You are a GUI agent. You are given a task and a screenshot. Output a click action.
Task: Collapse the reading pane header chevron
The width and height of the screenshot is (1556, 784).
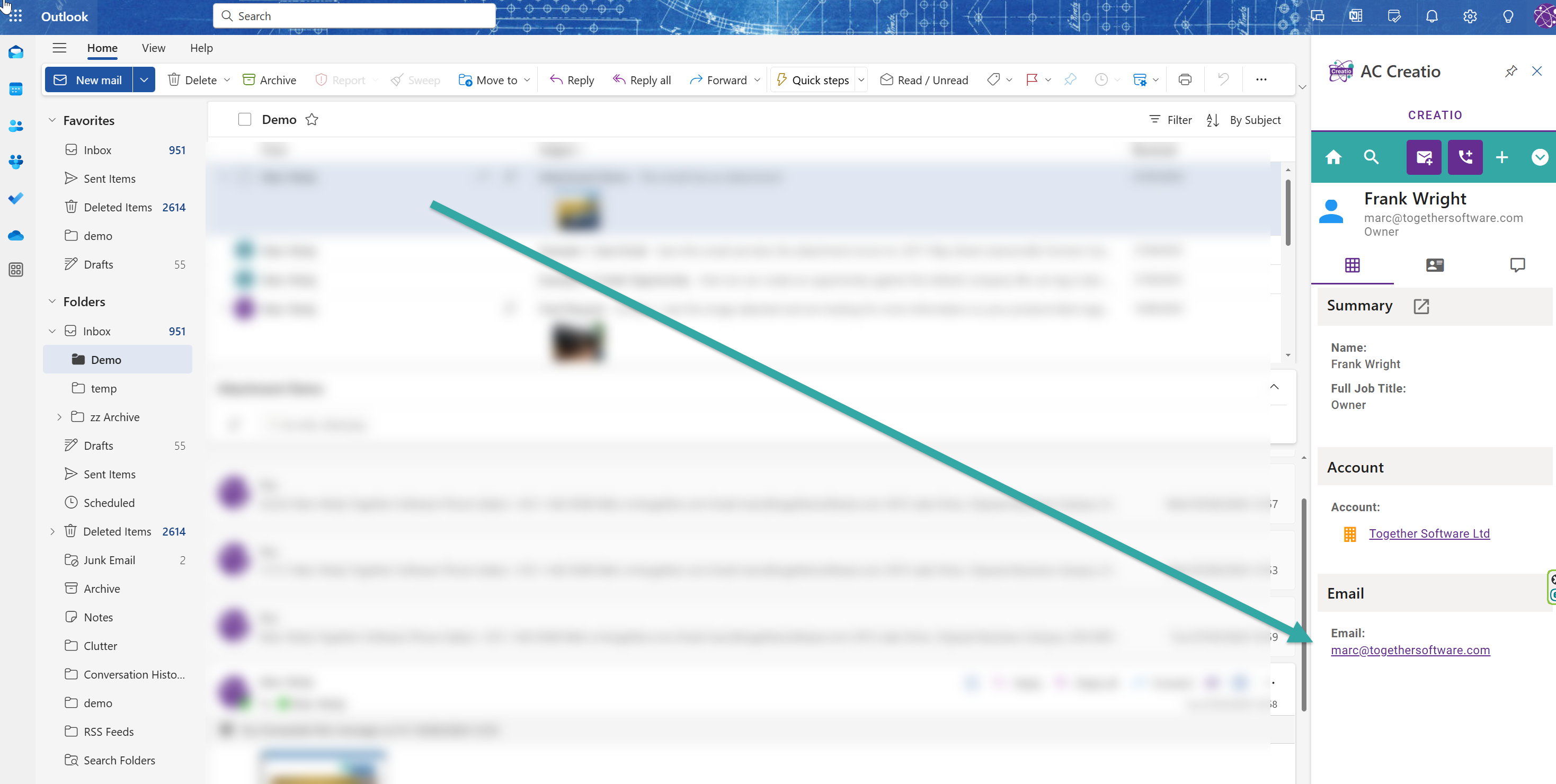click(1274, 387)
